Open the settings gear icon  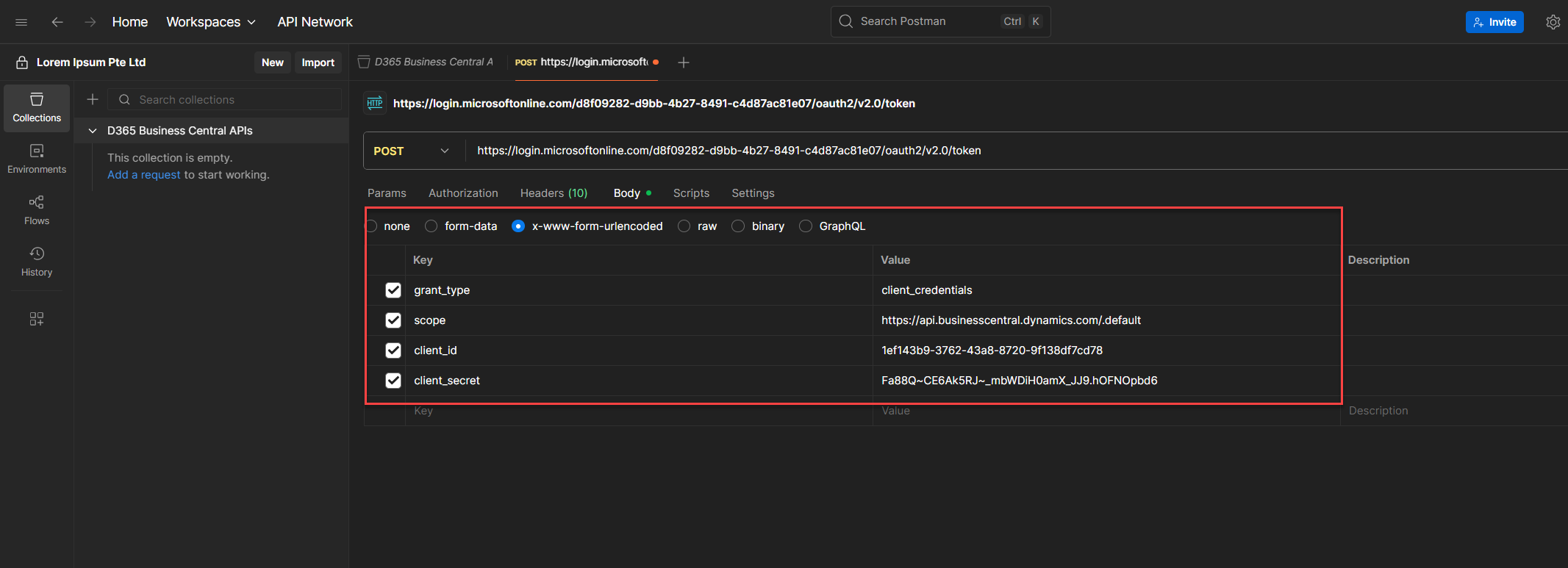click(1553, 22)
